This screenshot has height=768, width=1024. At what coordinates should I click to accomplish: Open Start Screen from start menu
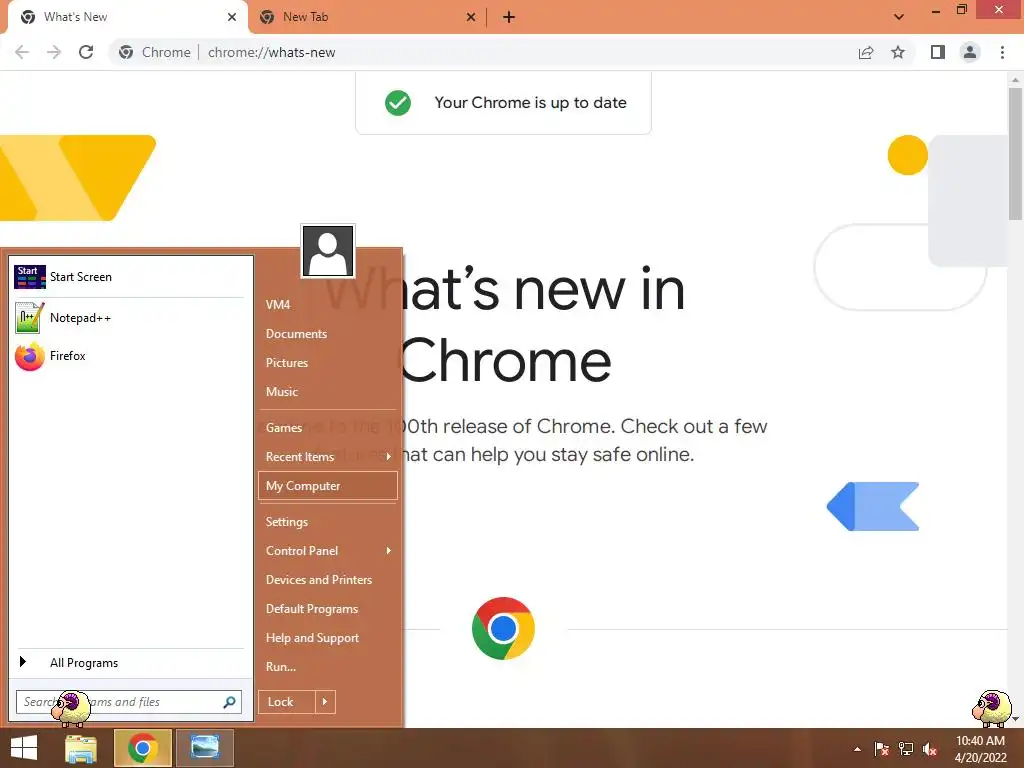click(x=129, y=277)
